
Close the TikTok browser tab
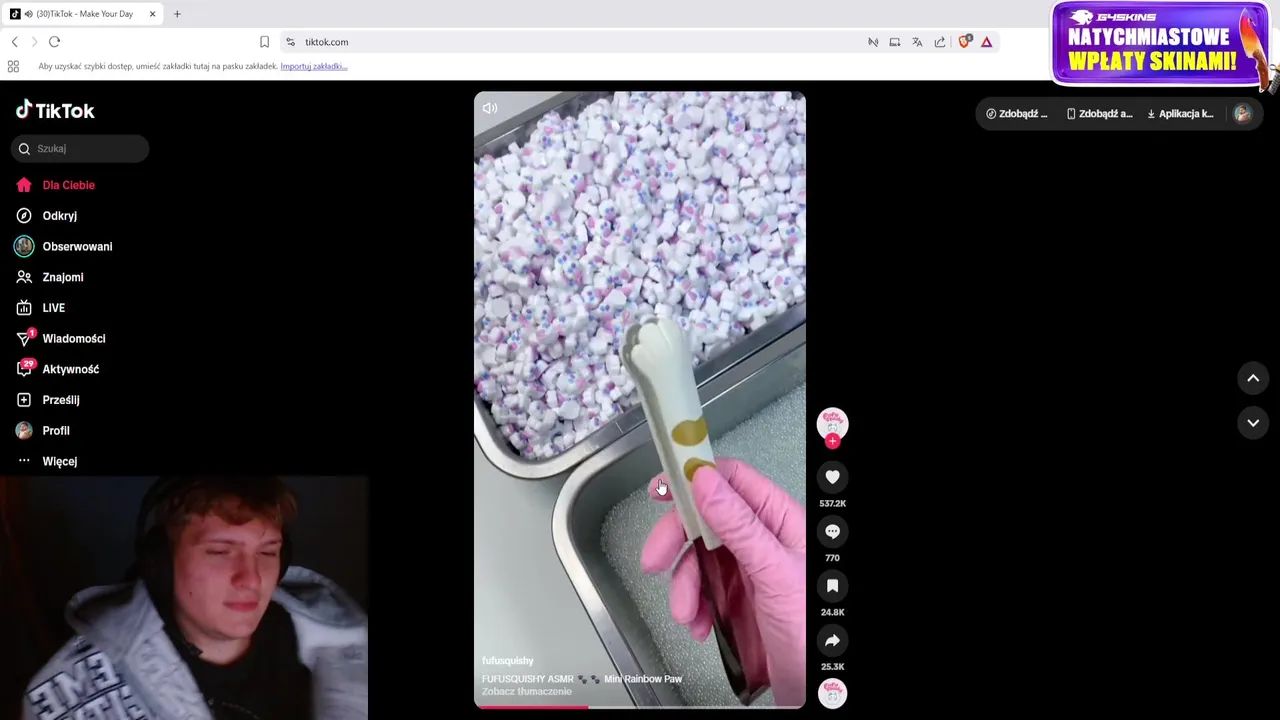[x=152, y=14]
